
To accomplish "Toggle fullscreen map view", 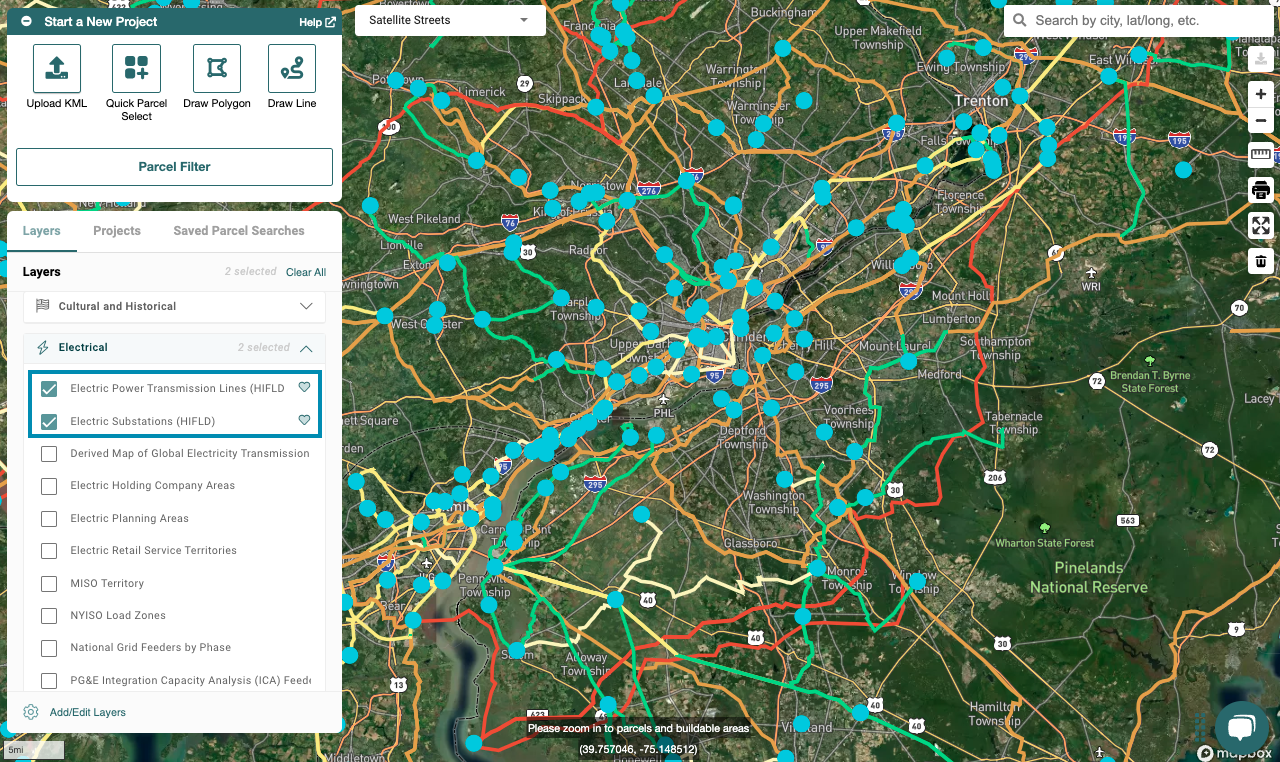I will (1260, 225).
